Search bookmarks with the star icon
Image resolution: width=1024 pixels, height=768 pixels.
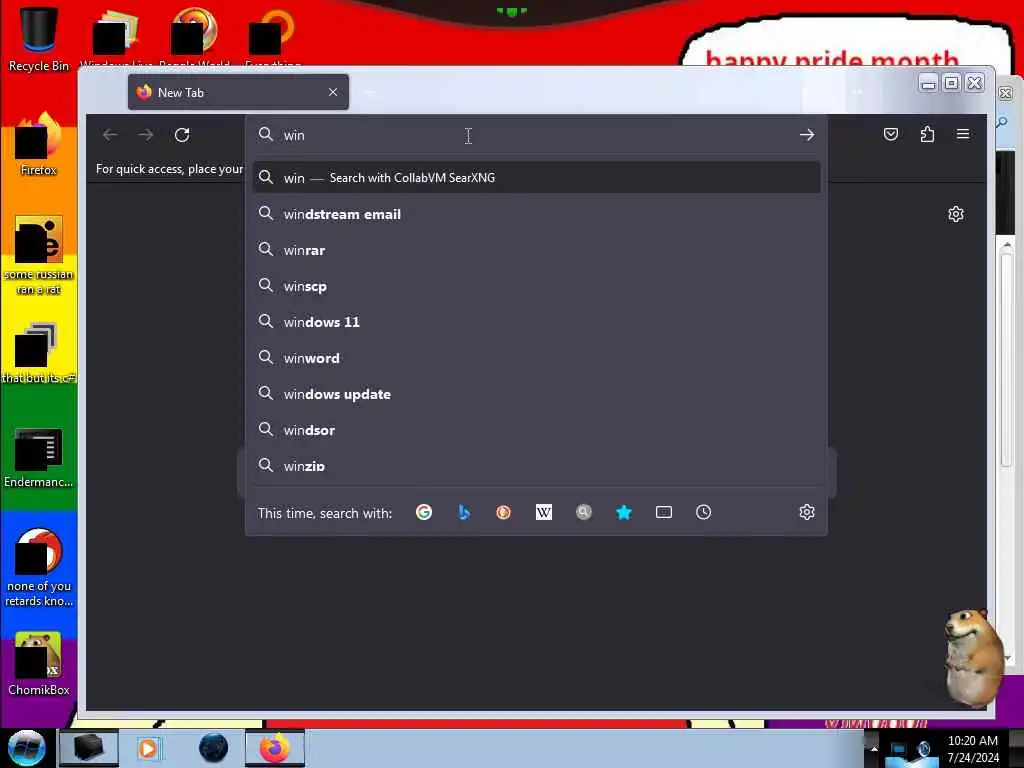624,513
